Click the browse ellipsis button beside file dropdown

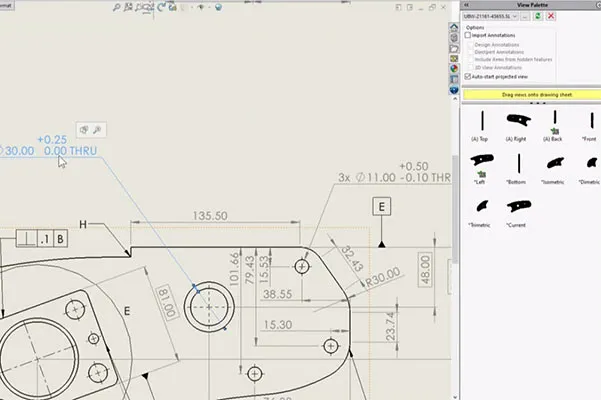[525, 16]
